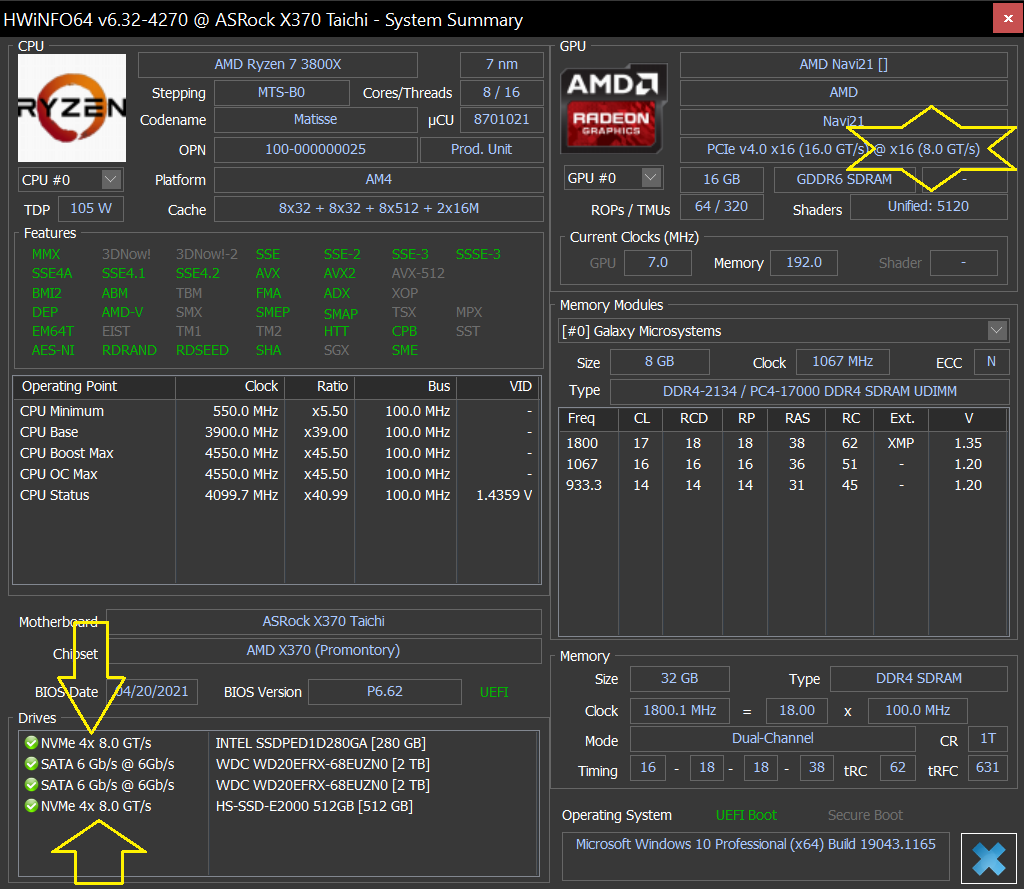The height and width of the screenshot is (889, 1024).
Task: Click the INTEL SSDPED1D280GA [280 GB] drive name
Action: point(321,743)
